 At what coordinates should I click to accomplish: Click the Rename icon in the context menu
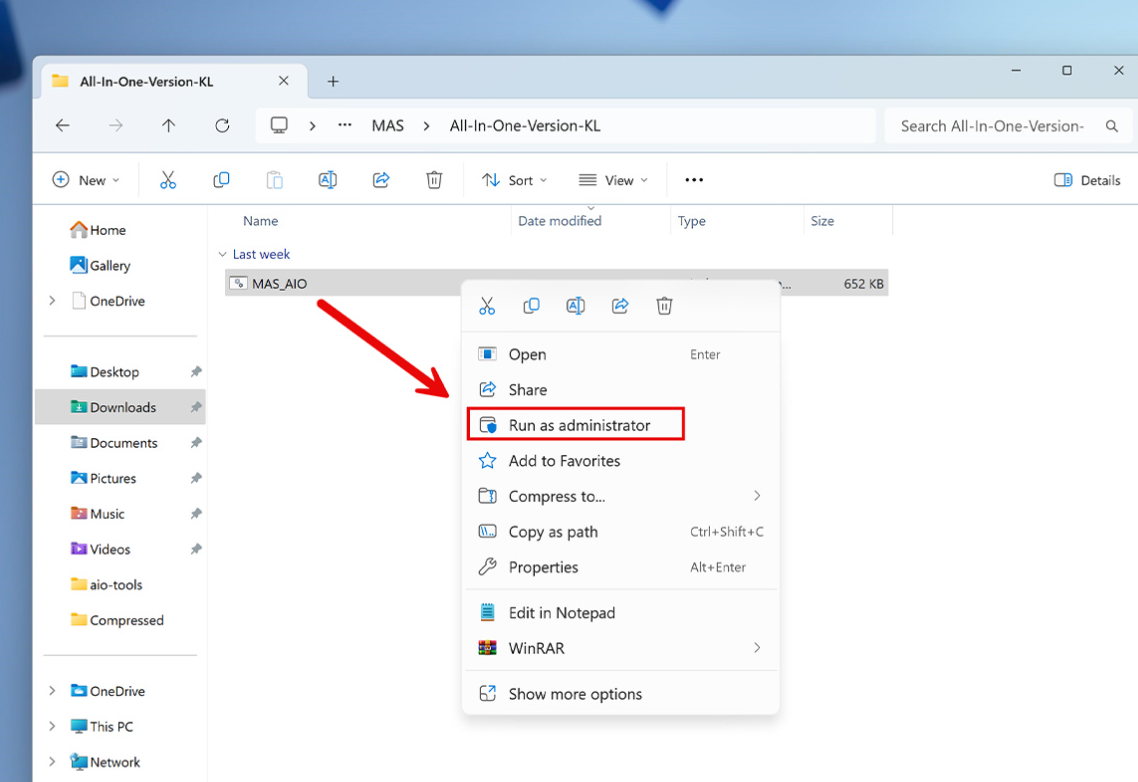(x=575, y=306)
